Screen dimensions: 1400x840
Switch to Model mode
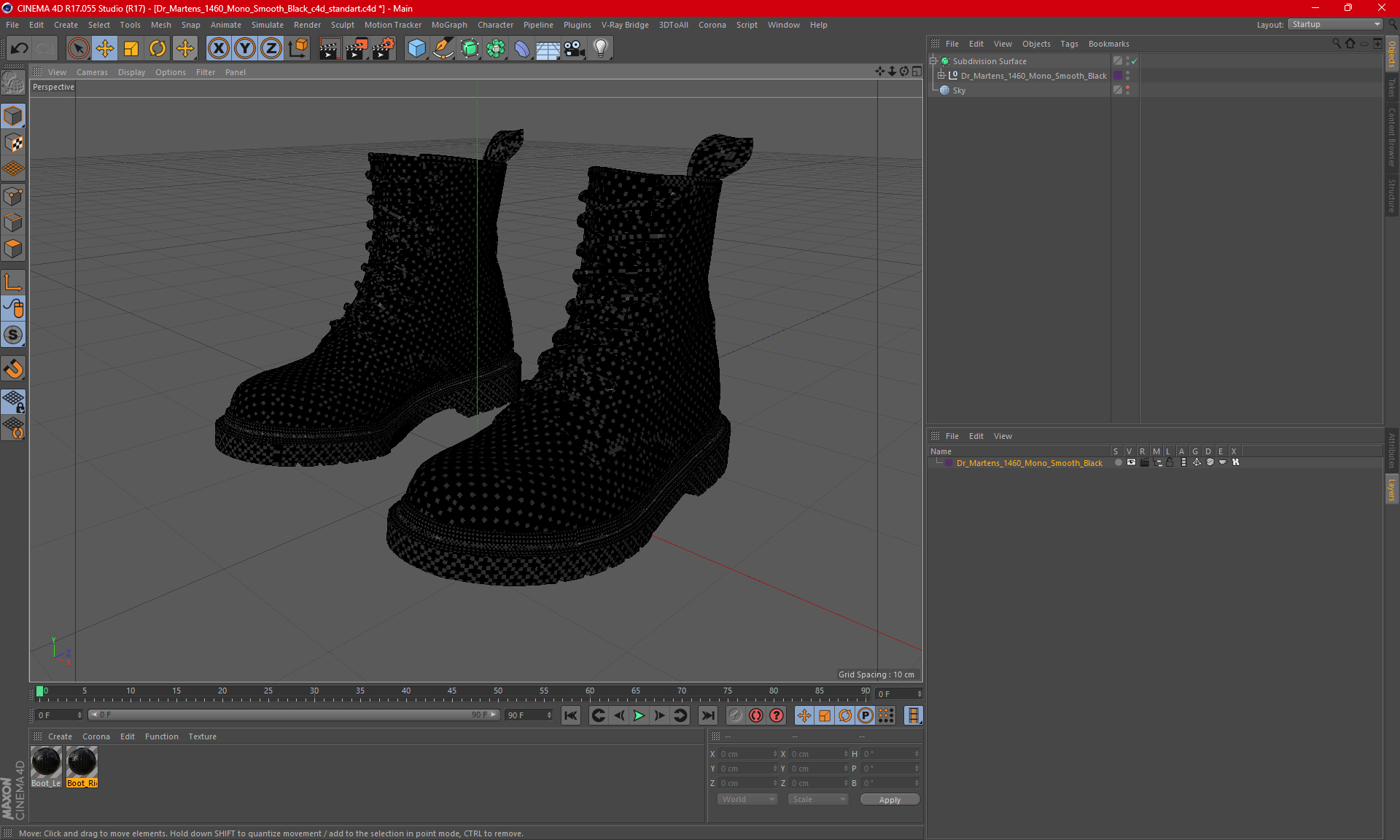coord(13,116)
